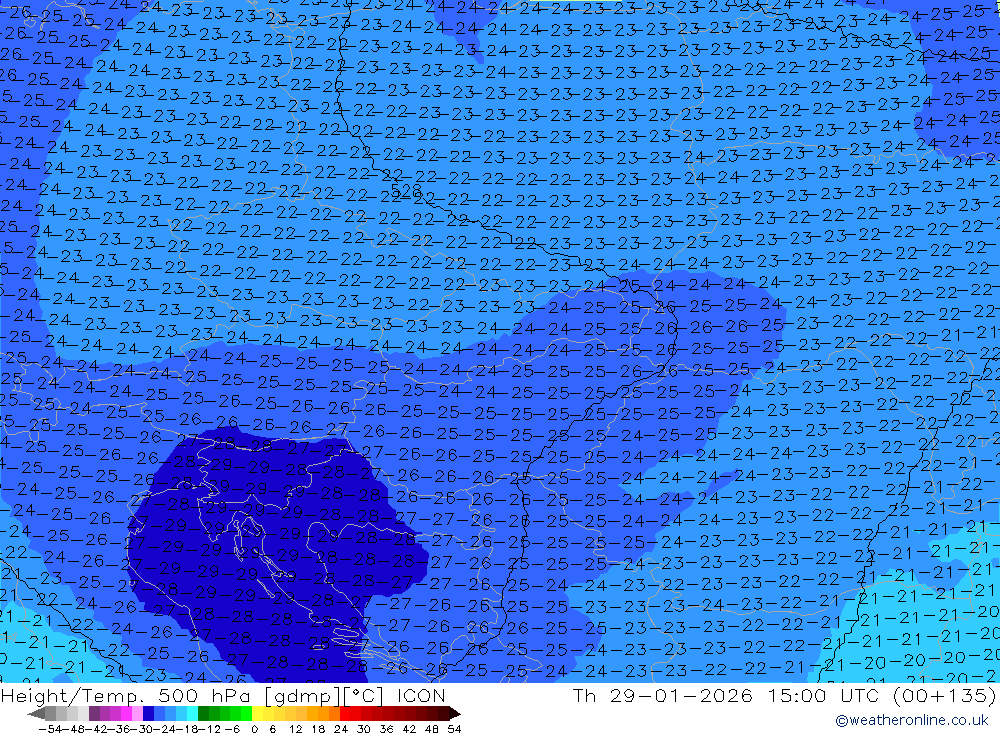Click the '-54' legend scale label
This screenshot has width=1000, height=733.
[x=50, y=729]
